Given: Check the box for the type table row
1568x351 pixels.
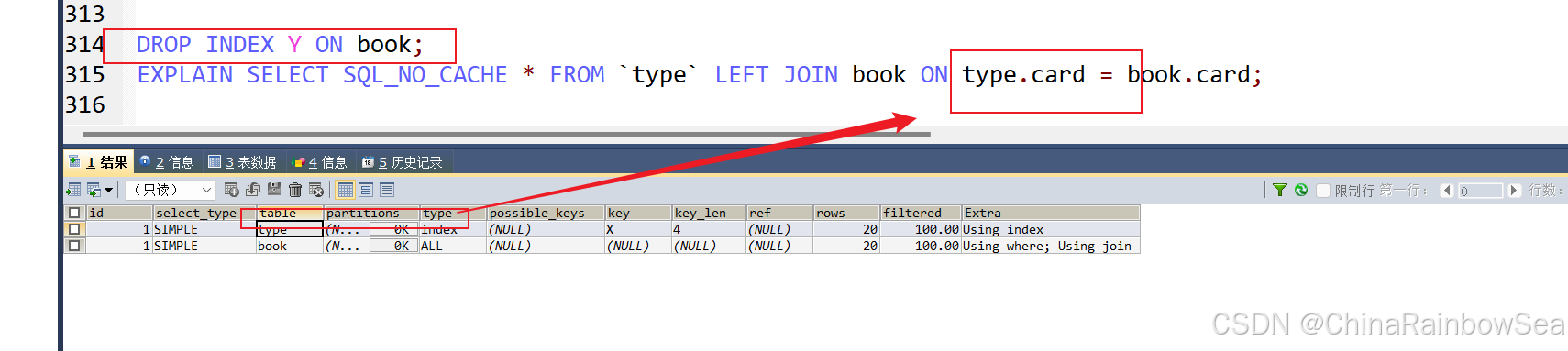Looking at the screenshot, I should 75,229.
